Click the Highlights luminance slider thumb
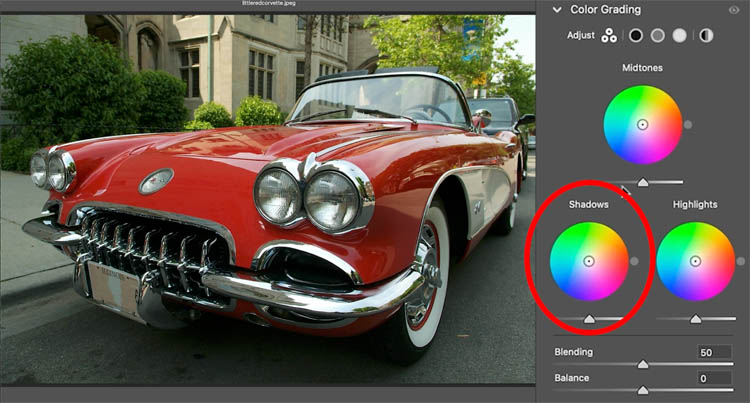750x403 pixels. pos(695,319)
